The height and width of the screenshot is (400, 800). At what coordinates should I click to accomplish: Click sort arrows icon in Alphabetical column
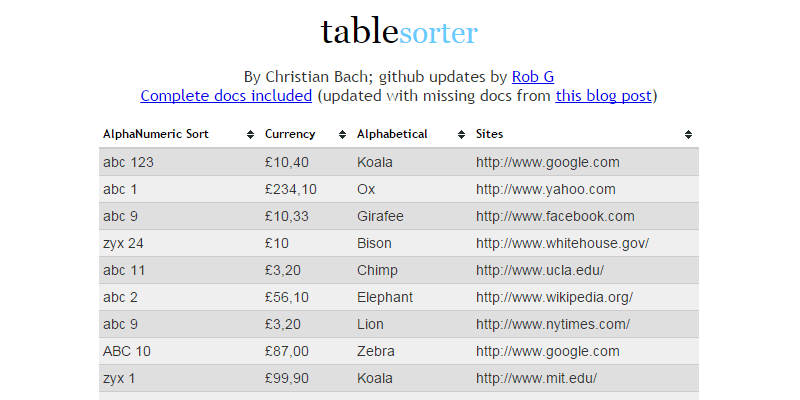pos(461,135)
